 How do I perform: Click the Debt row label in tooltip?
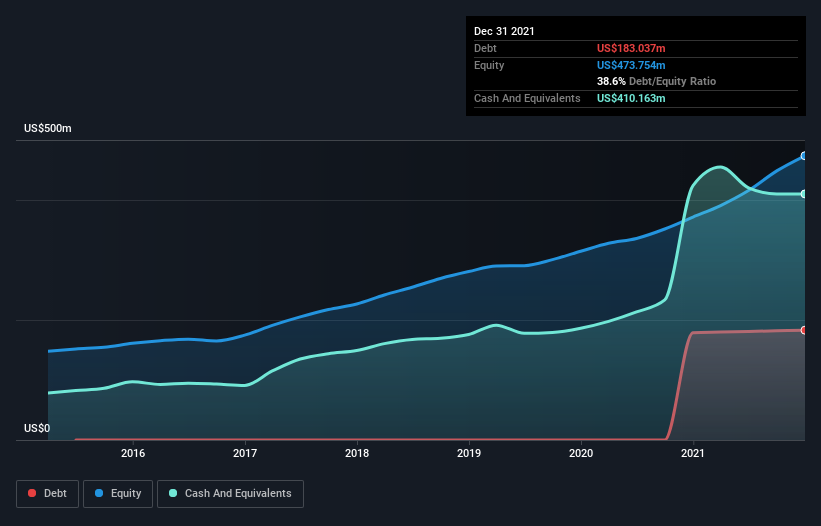point(485,48)
